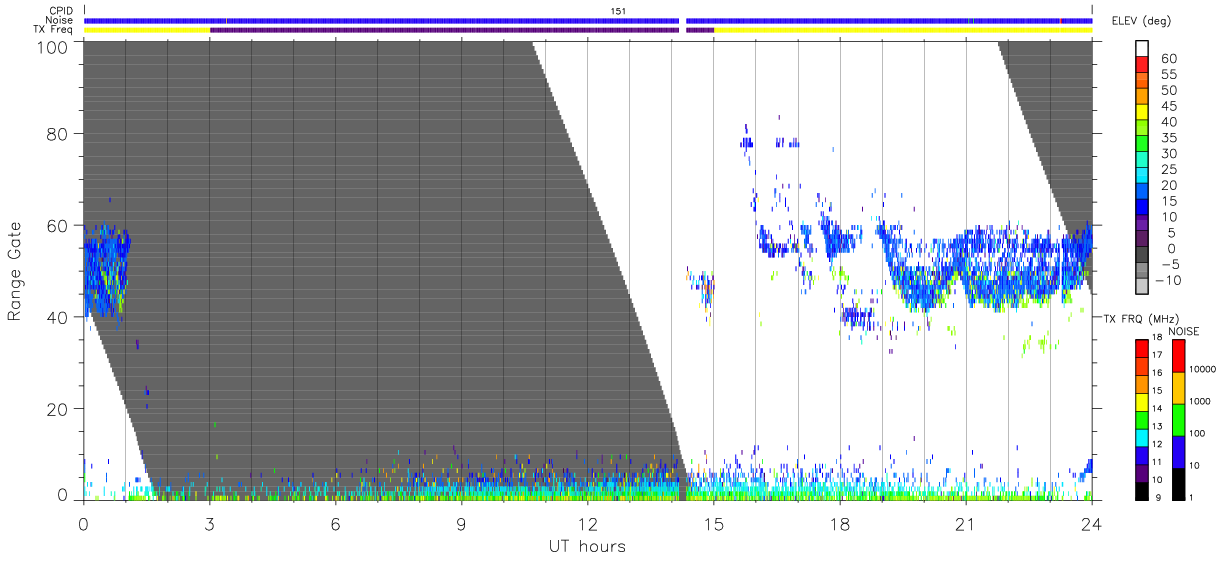Screen dimensions: 1228x567
Task: Click the CPID value '151'
Action: [x=618, y=10]
